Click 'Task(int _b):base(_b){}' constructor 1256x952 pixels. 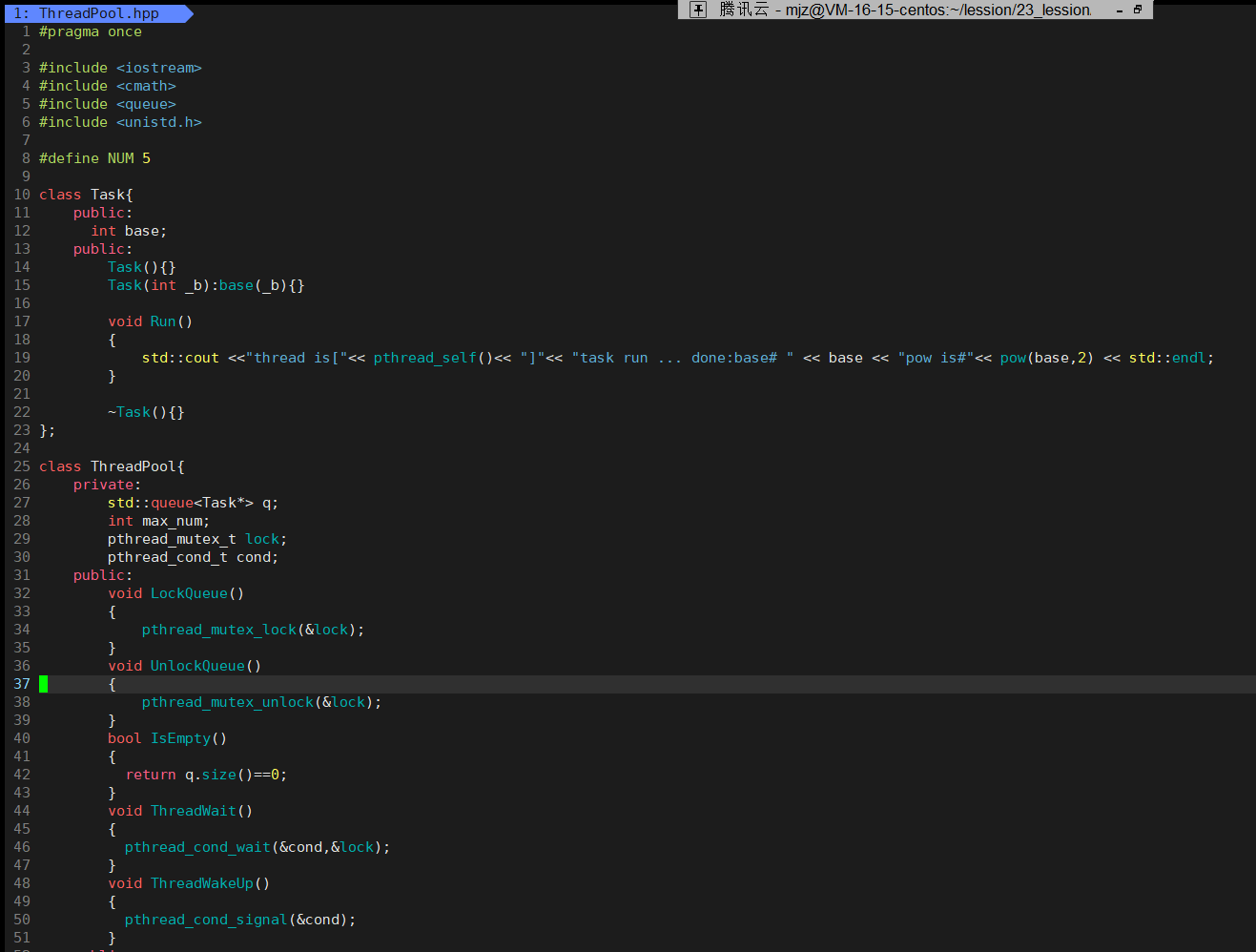(206, 285)
